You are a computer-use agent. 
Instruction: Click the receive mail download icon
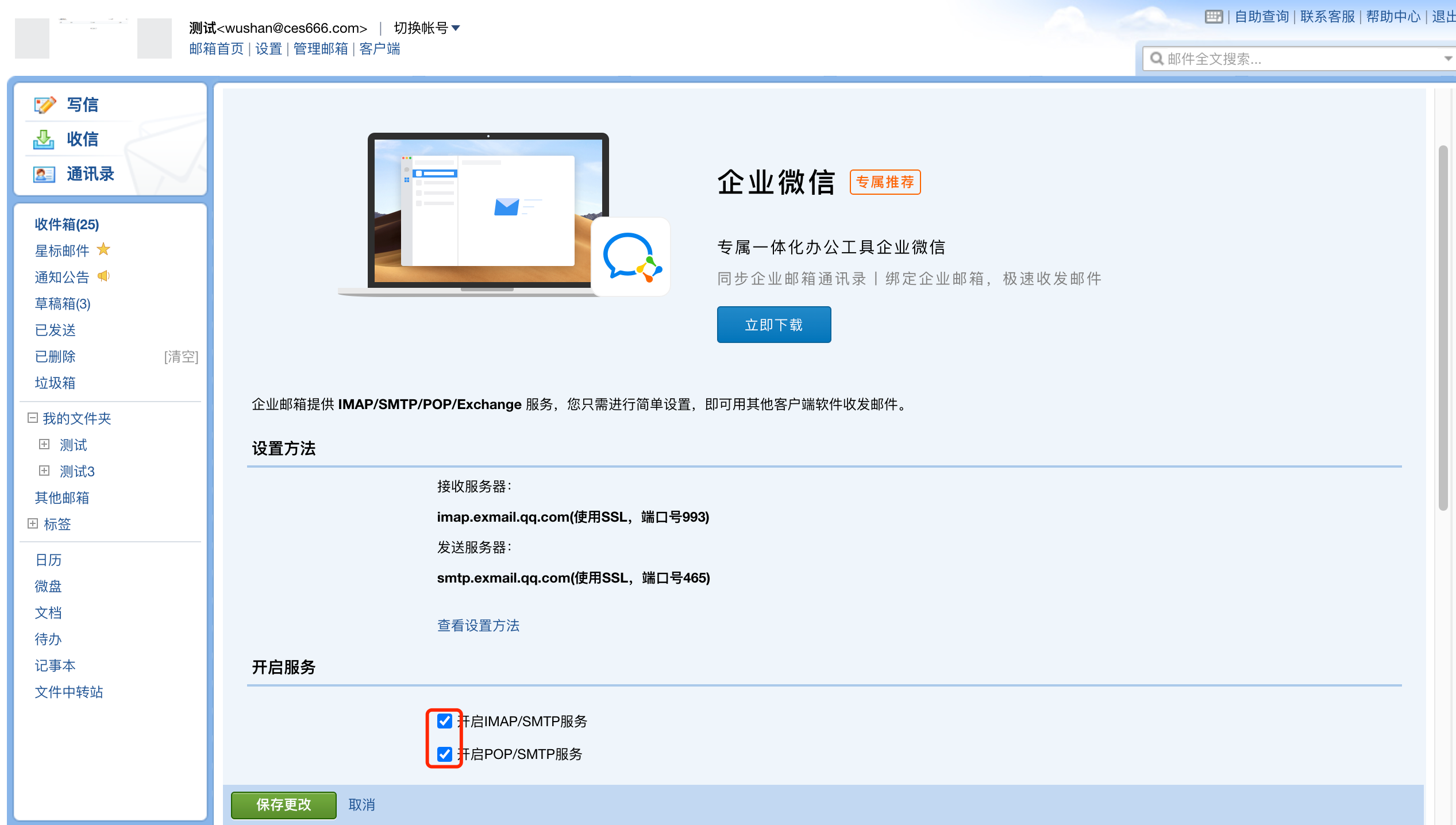coord(44,140)
